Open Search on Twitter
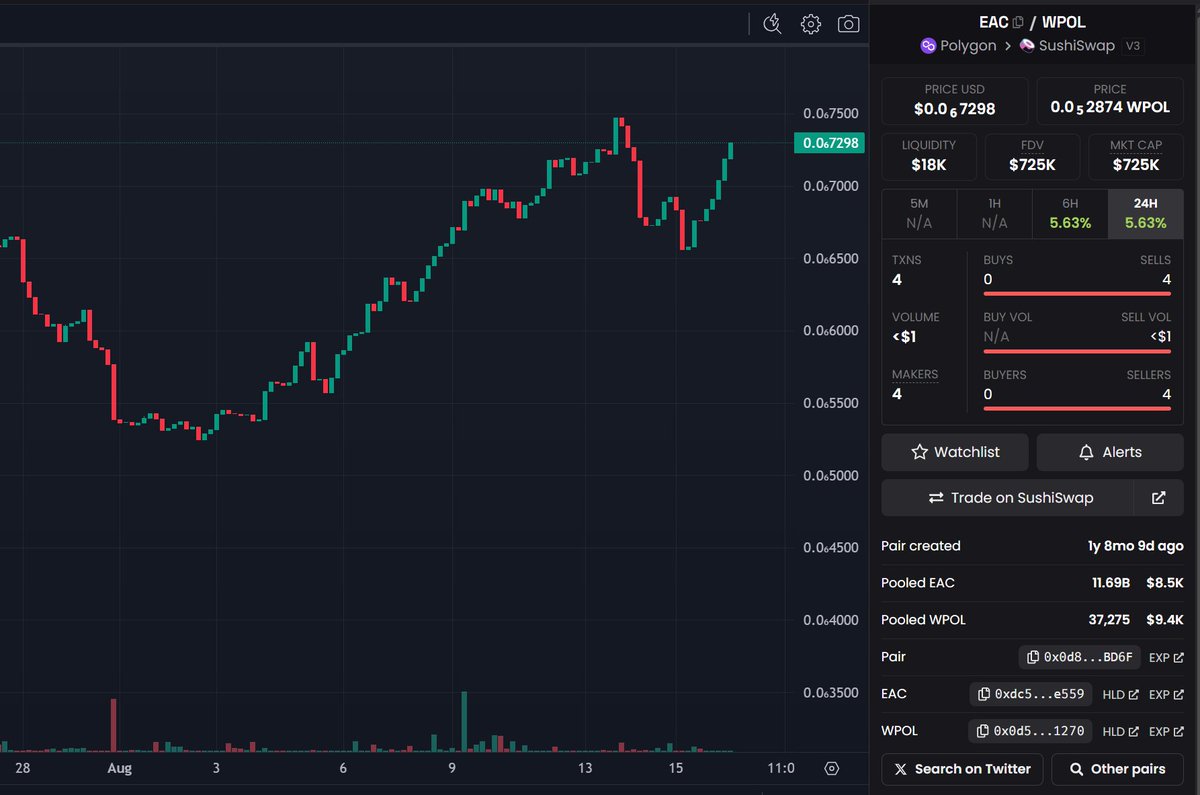Viewport: 1200px width, 795px height. tap(961, 769)
